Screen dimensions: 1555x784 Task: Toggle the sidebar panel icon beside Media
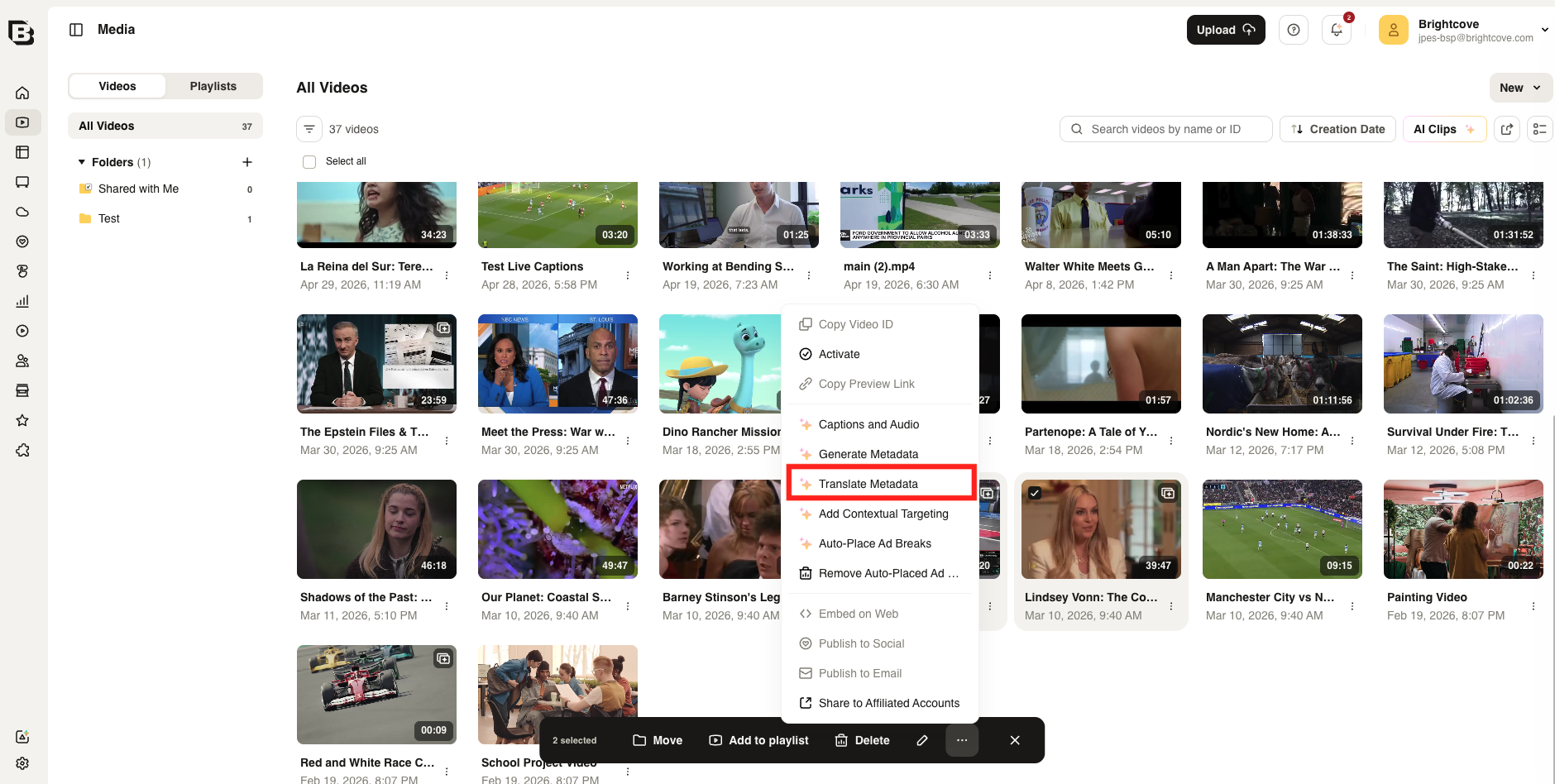(76, 30)
